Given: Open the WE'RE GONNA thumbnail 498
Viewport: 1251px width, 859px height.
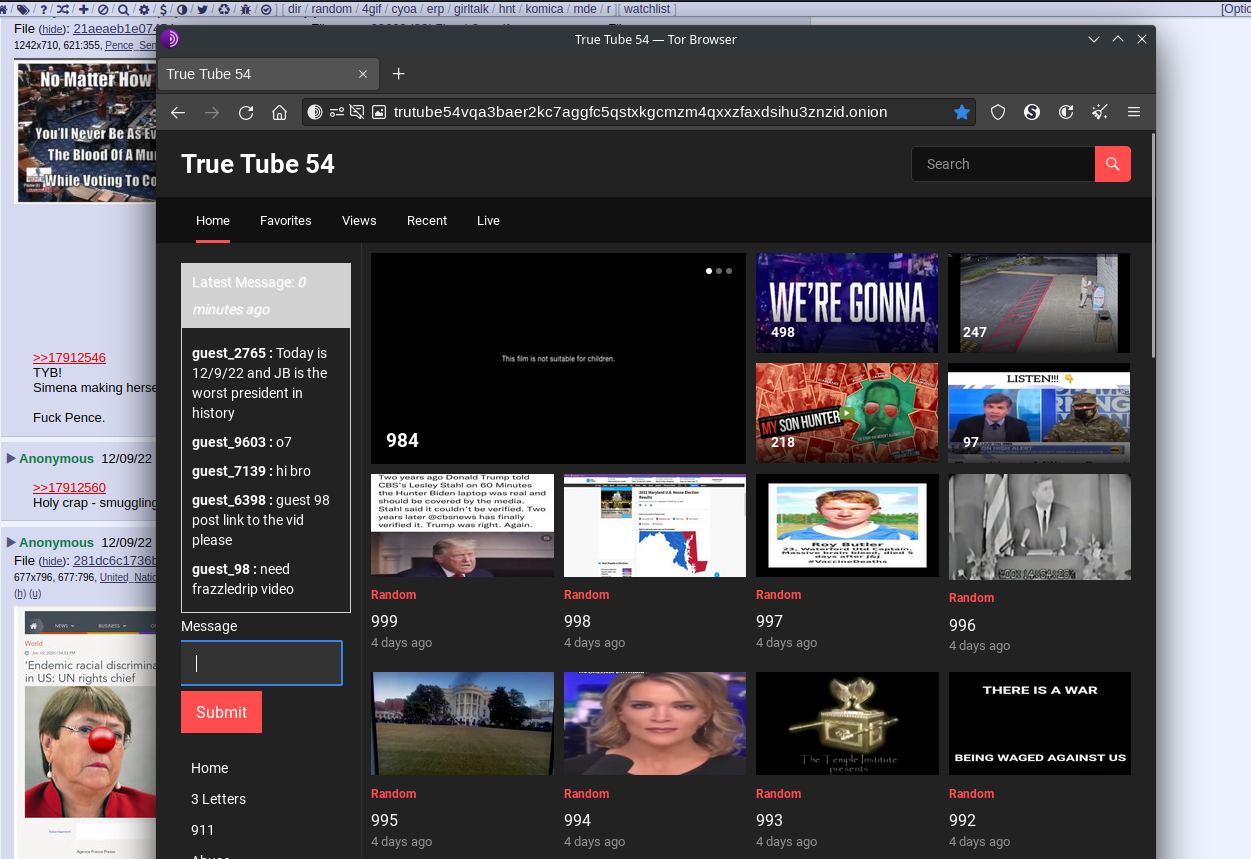Looking at the screenshot, I should pos(847,303).
